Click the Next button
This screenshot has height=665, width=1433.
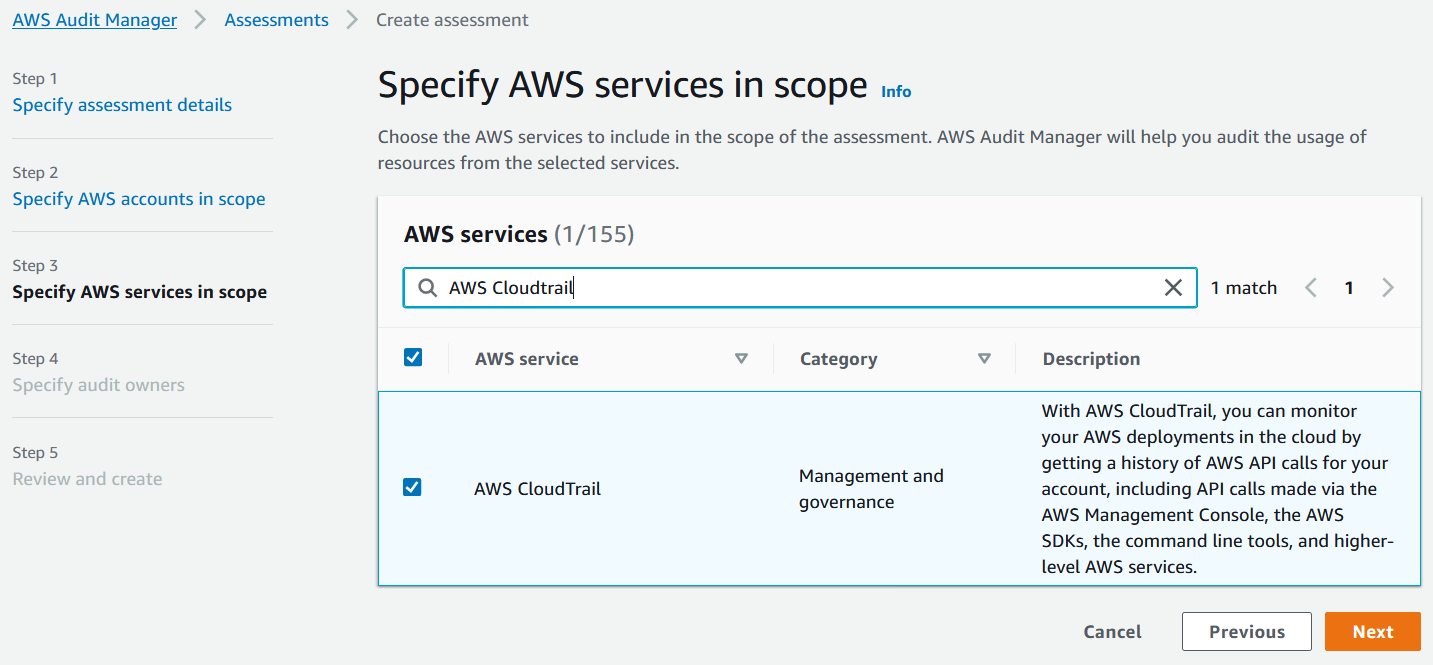pos(1373,632)
